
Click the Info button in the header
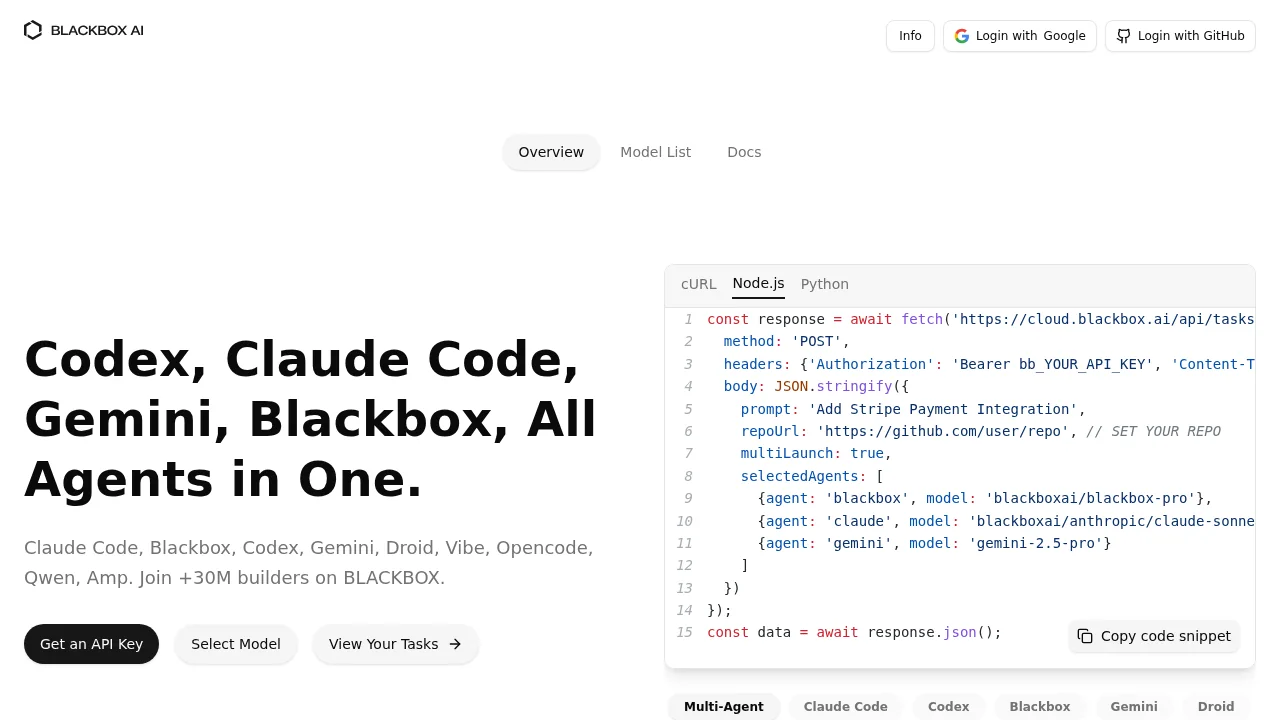point(910,36)
